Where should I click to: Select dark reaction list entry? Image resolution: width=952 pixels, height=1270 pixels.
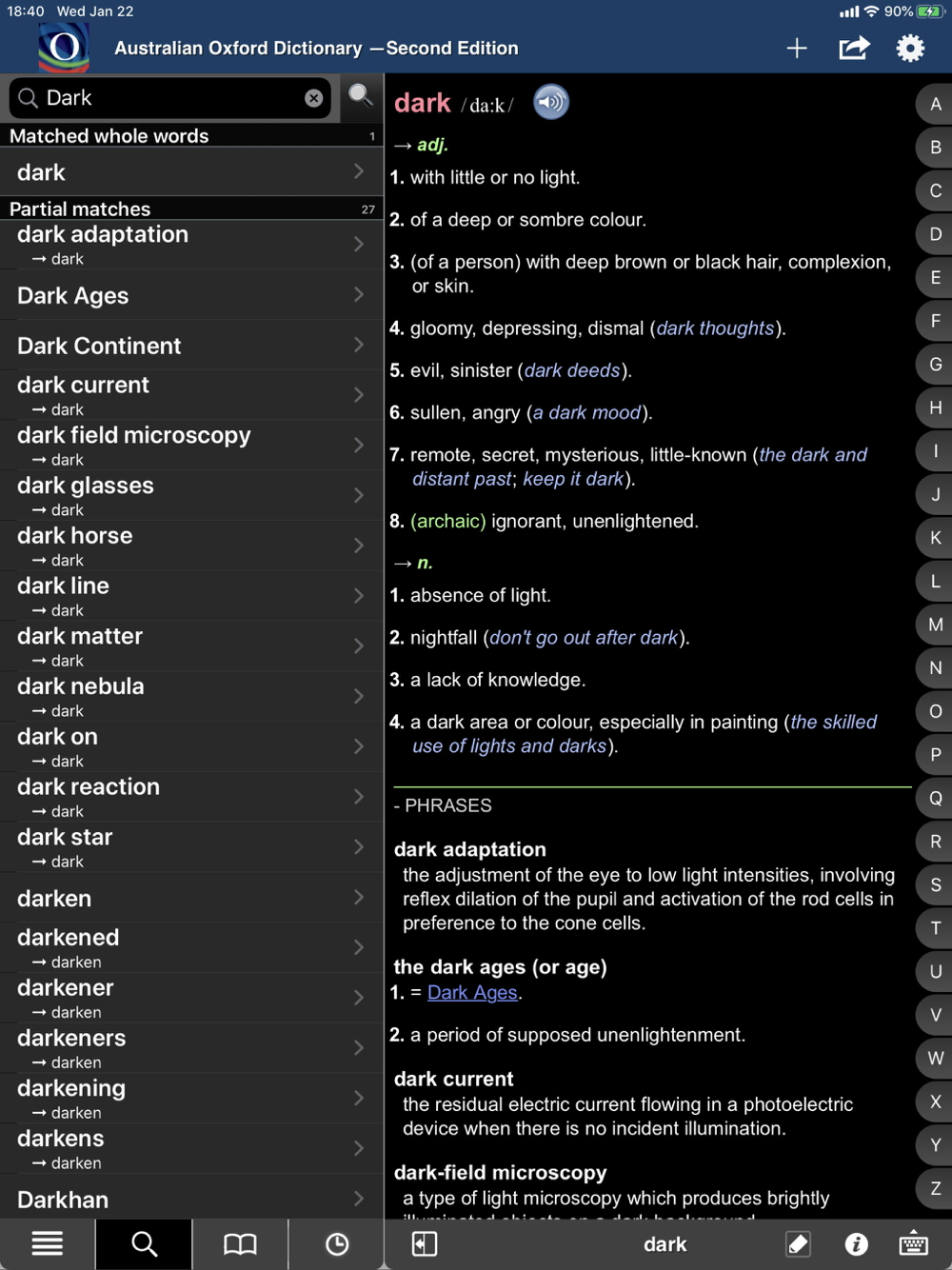tap(190, 797)
